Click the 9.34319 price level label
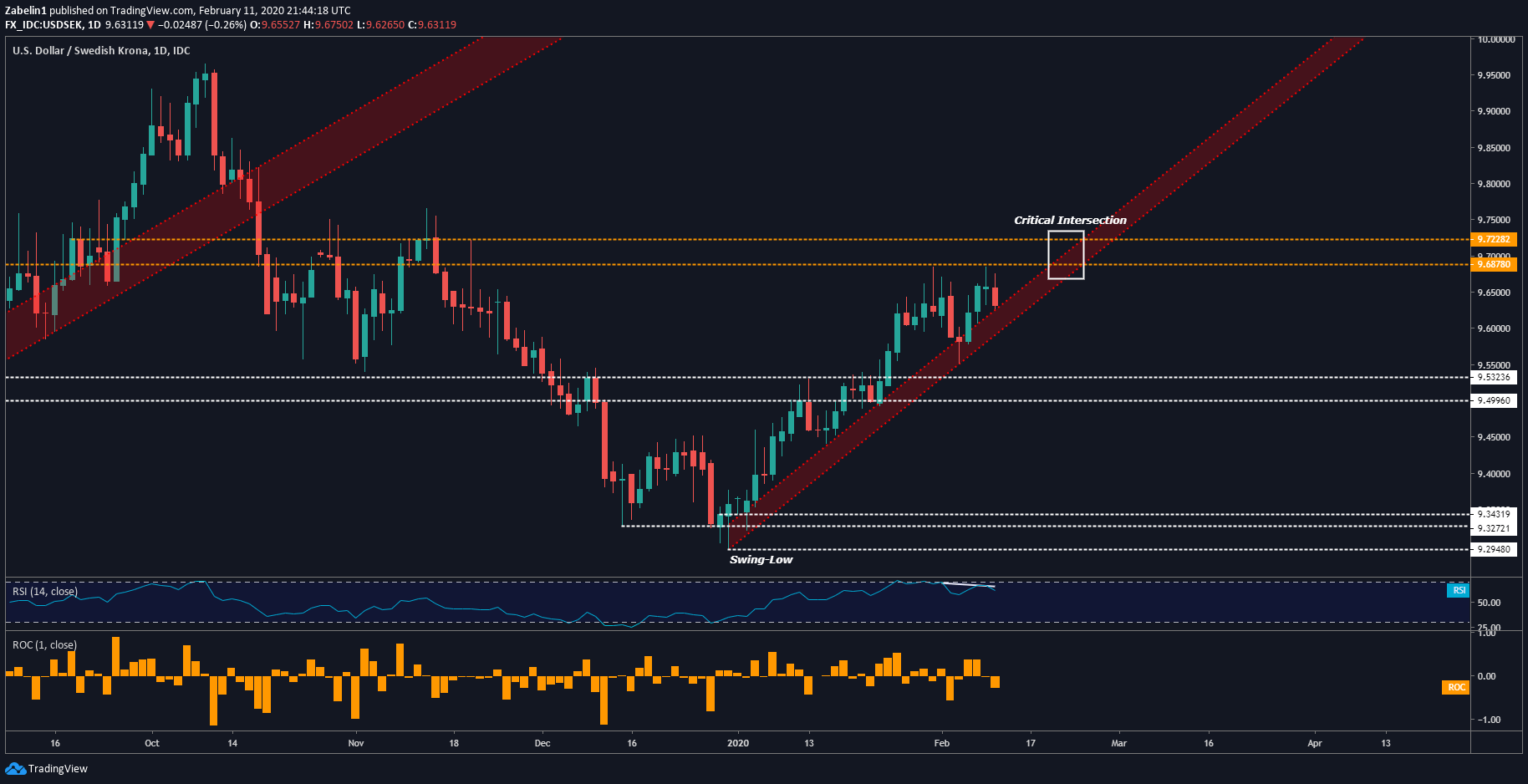This screenshot has height=784, width=1528. [1493, 514]
